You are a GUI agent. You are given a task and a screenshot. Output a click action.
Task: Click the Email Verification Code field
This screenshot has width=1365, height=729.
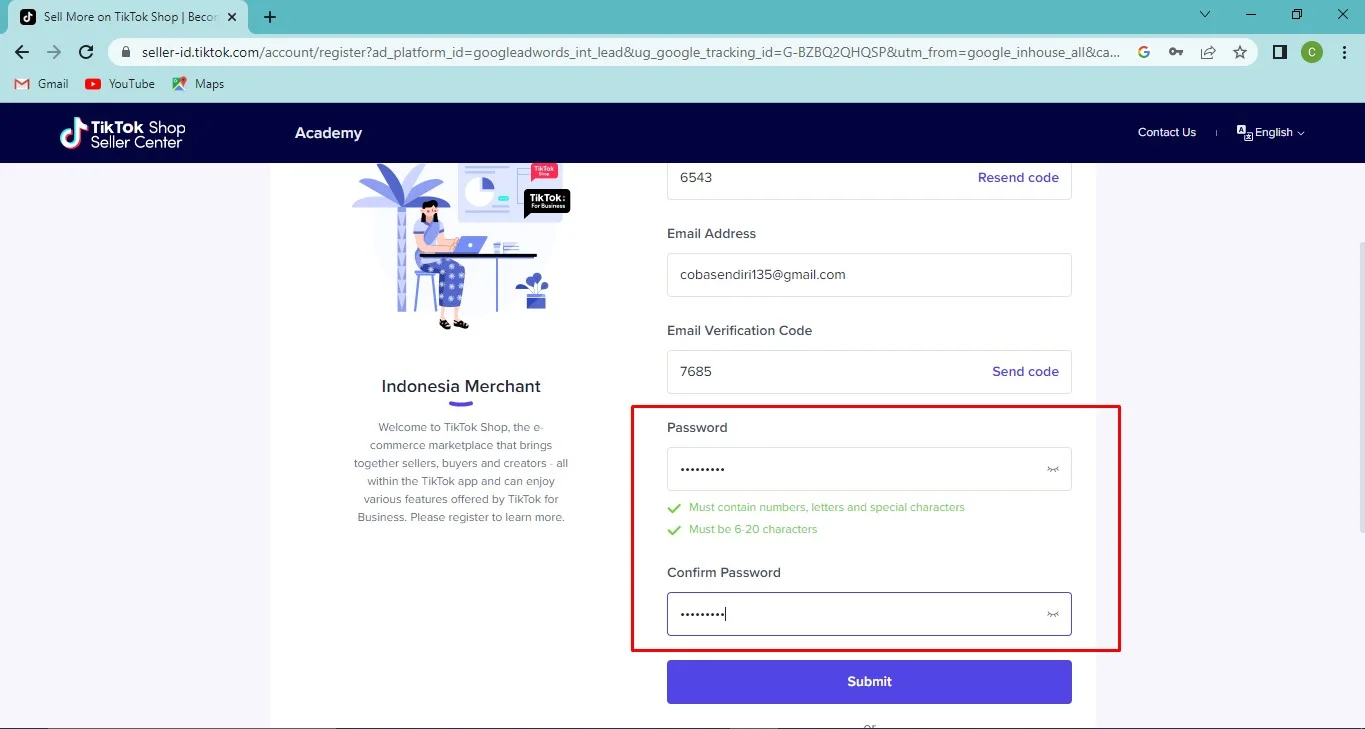pos(869,371)
